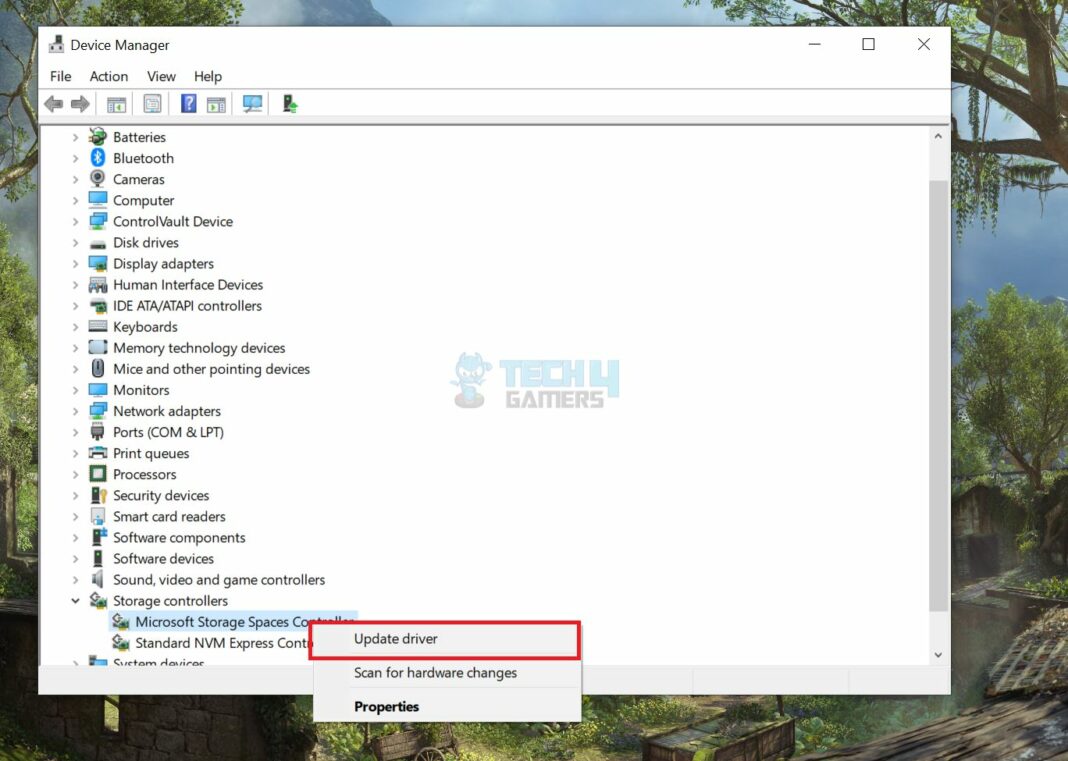Image resolution: width=1068 pixels, height=761 pixels.
Task: Toggle the Show/Hide Console Tree toolbar icon
Action: coord(116,103)
